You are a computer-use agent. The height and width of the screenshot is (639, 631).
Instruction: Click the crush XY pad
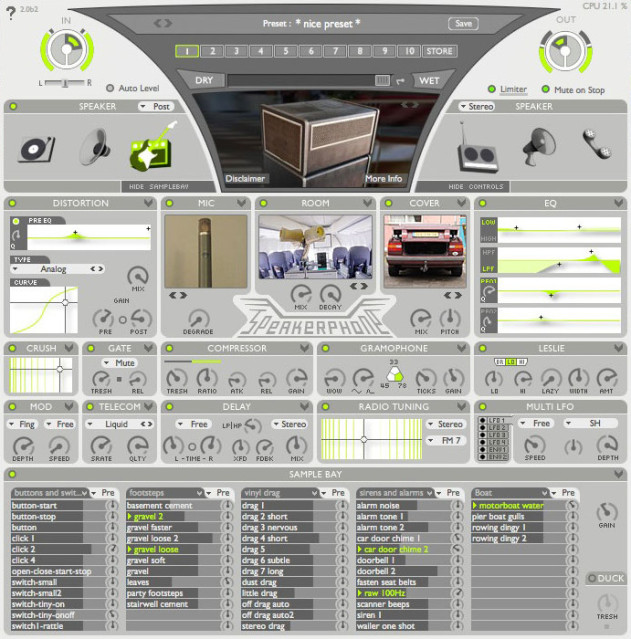[x=41, y=375]
